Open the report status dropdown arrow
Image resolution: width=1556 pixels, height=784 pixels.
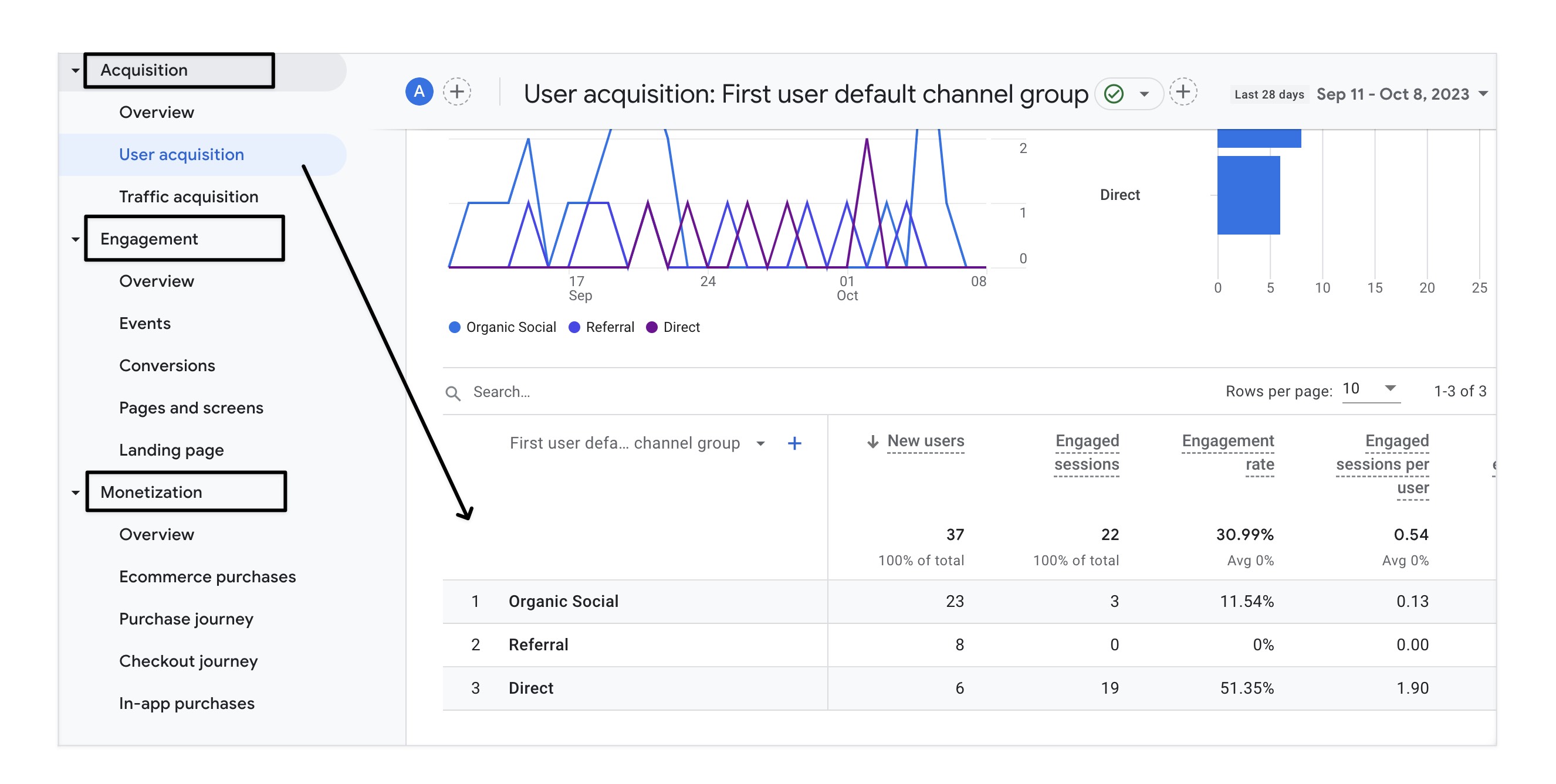[x=1144, y=94]
